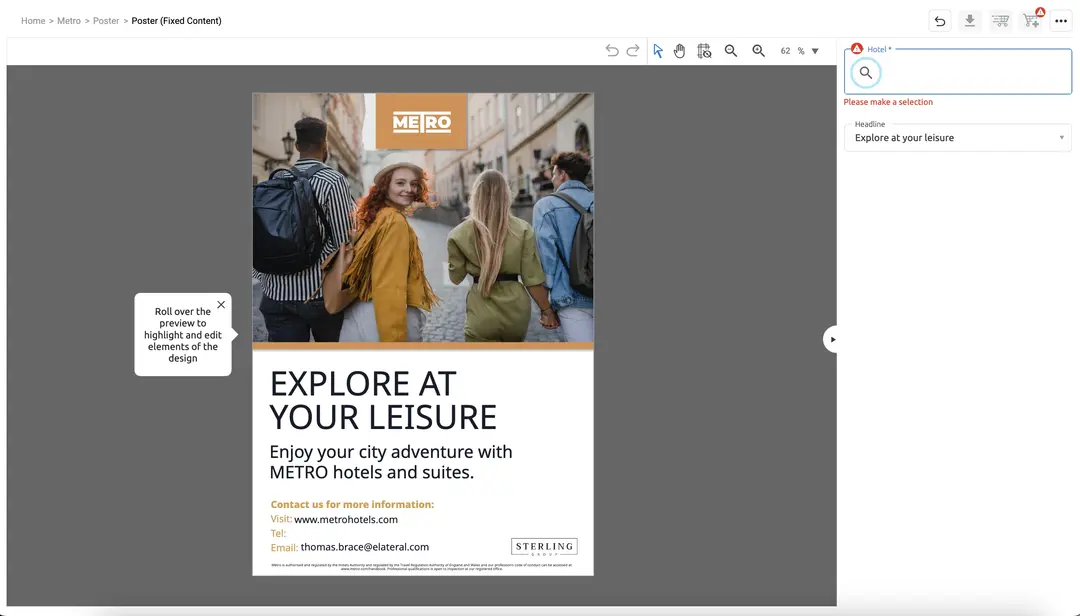Undo the last edit in toolbar
The width and height of the screenshot is (1080, 616).
pos(612,51)
